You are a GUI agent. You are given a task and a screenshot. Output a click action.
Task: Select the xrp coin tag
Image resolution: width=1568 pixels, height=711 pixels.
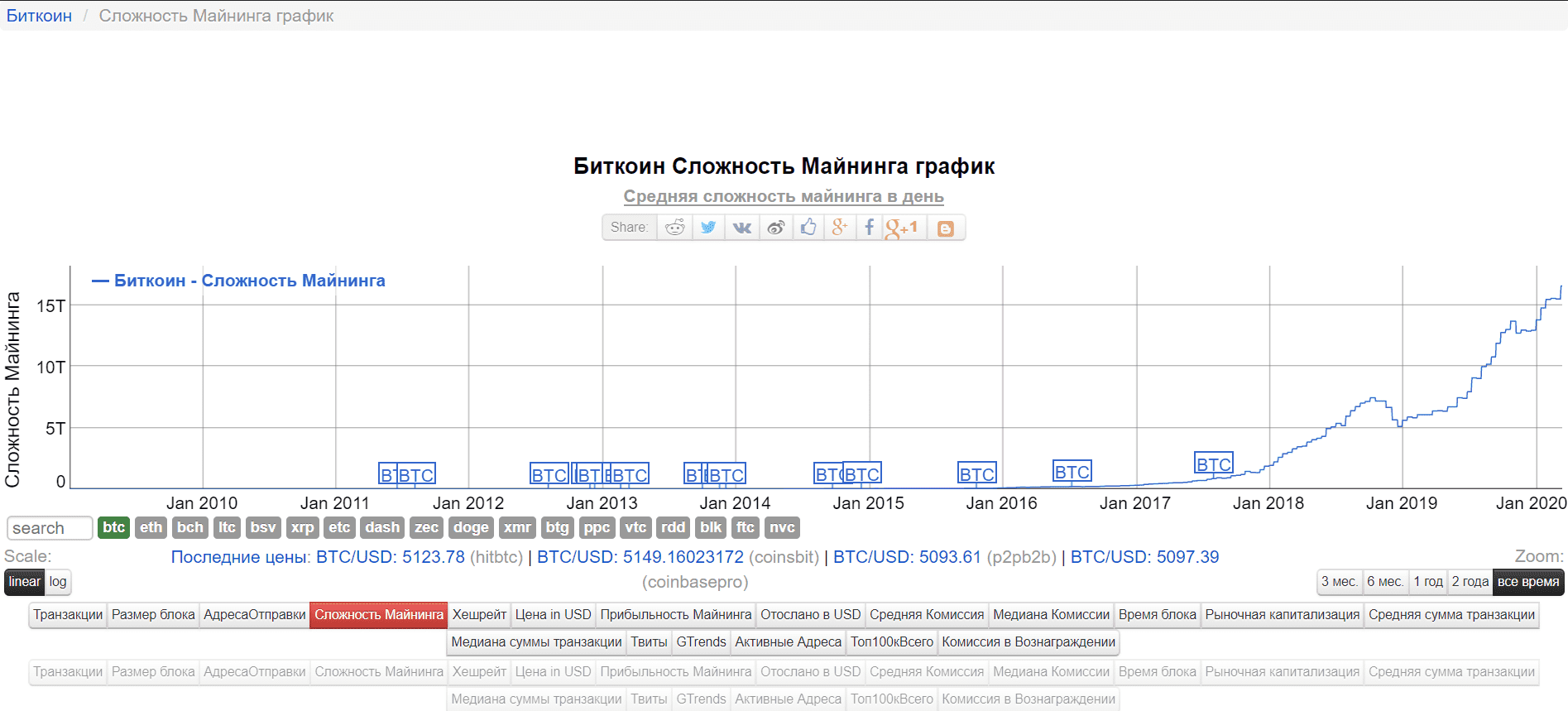[x=302, y=527]
